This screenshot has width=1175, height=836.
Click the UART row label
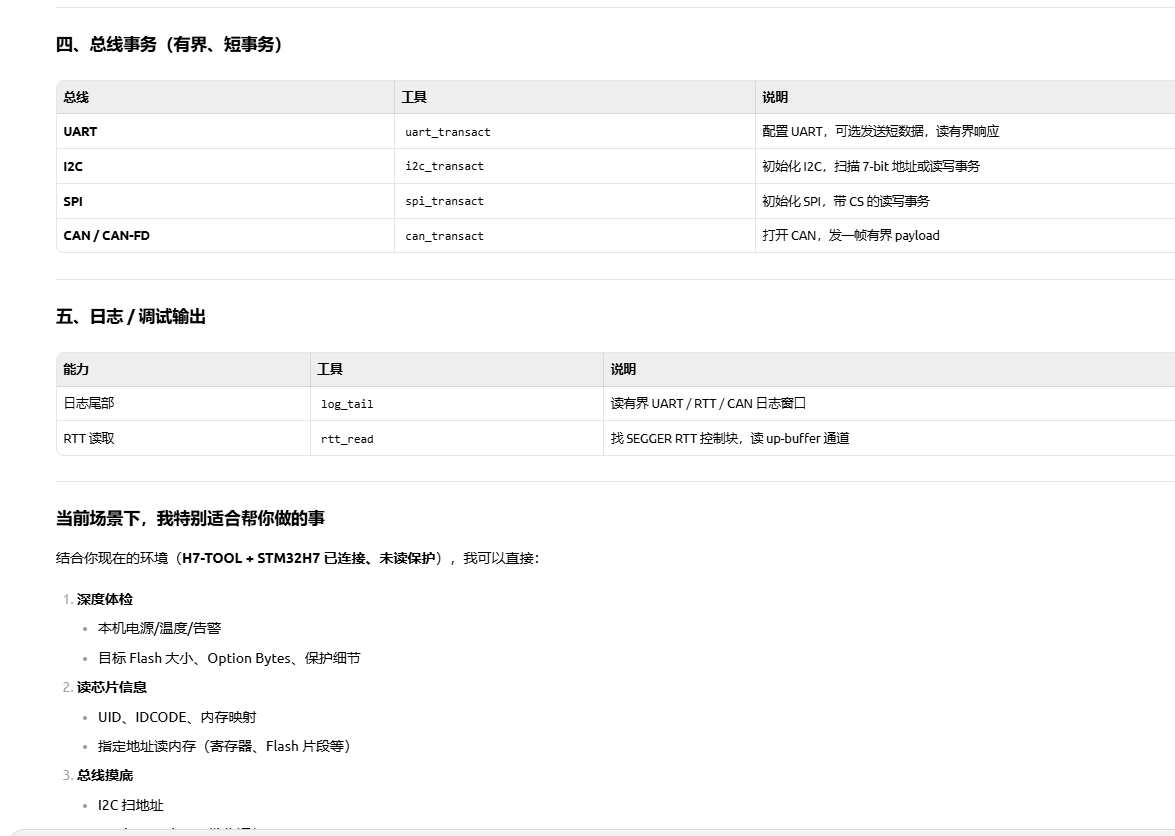pos(80,132)
